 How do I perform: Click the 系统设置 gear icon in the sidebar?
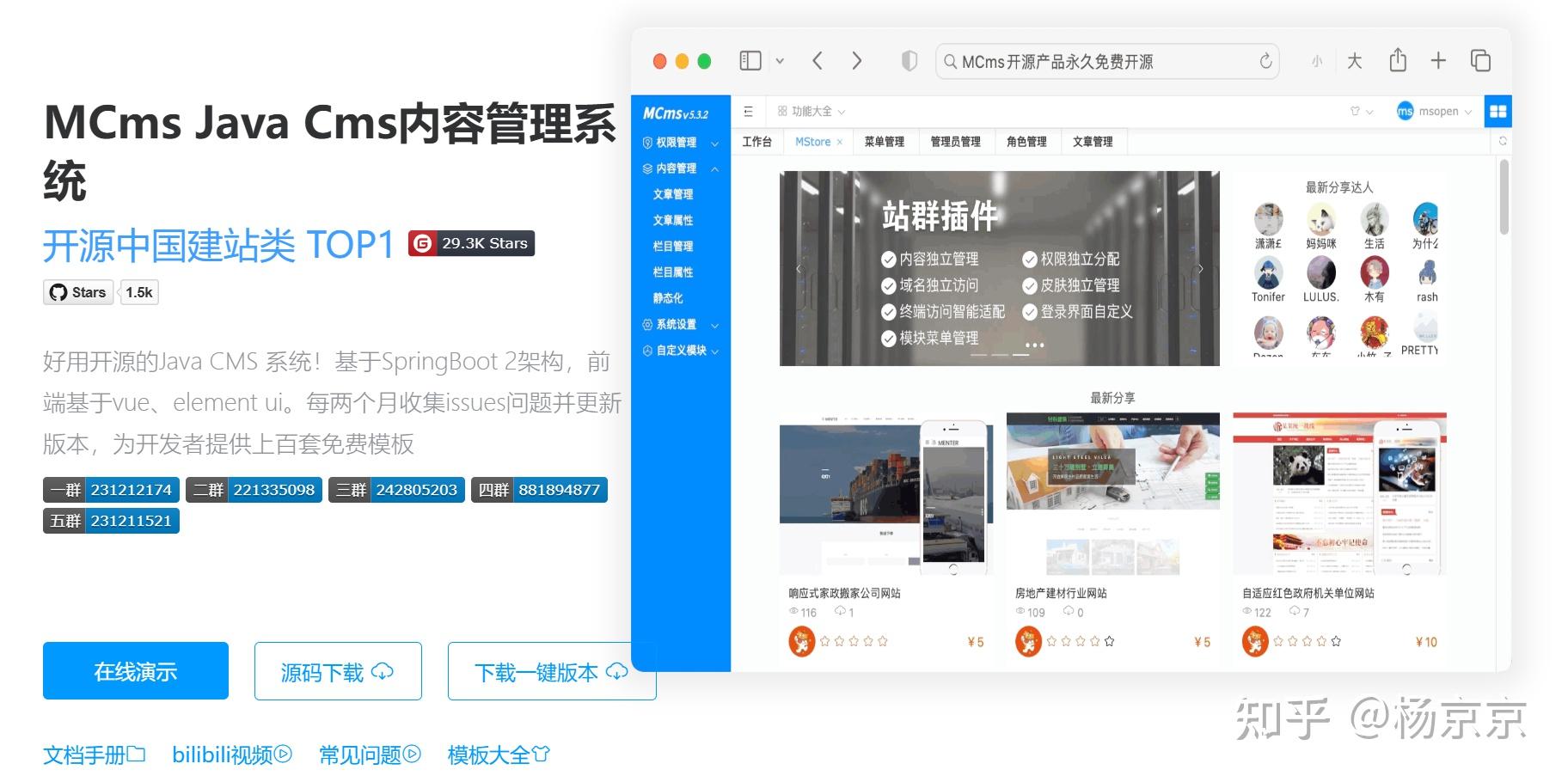646,324
